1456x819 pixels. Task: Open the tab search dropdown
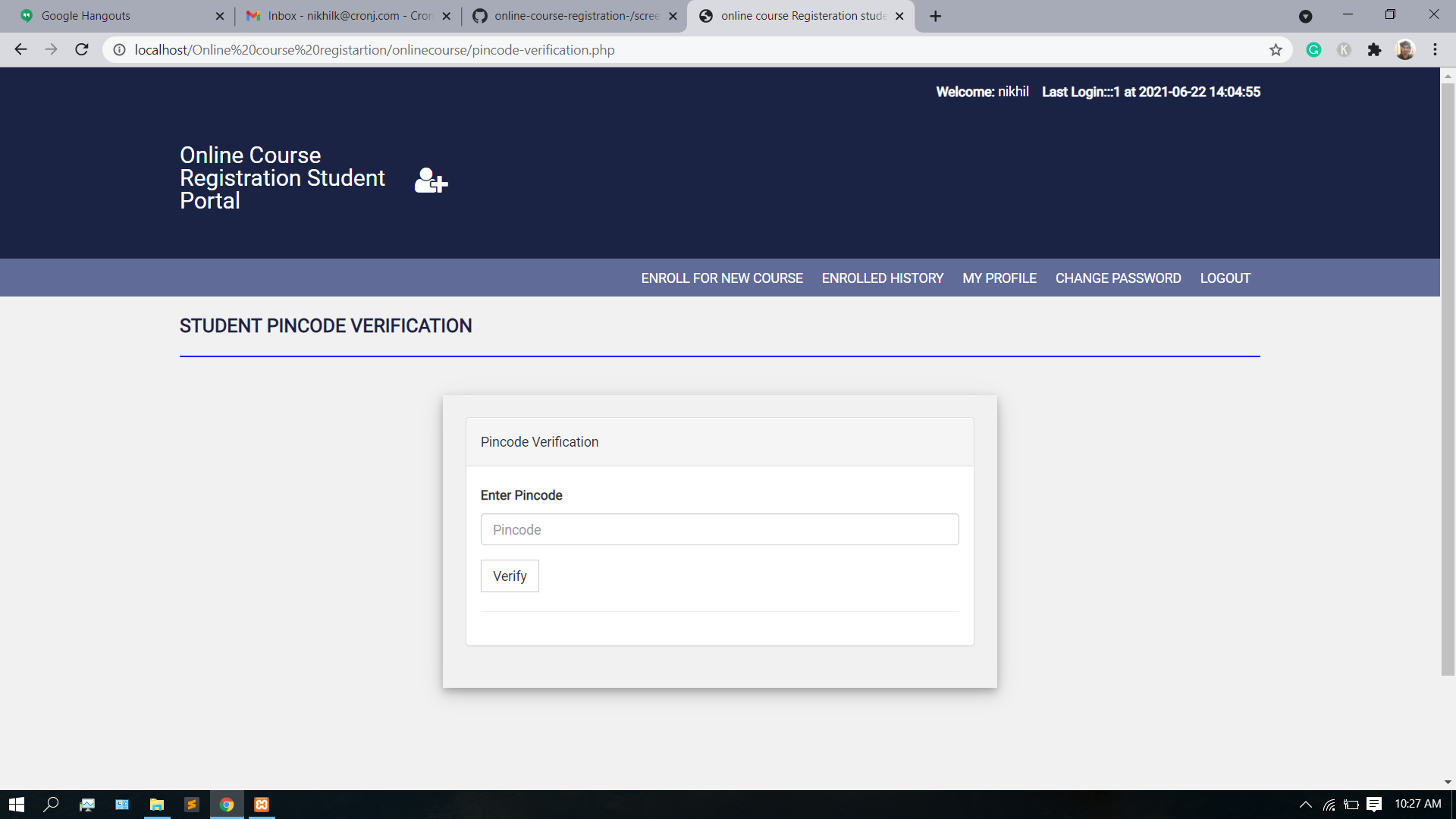1305,16
